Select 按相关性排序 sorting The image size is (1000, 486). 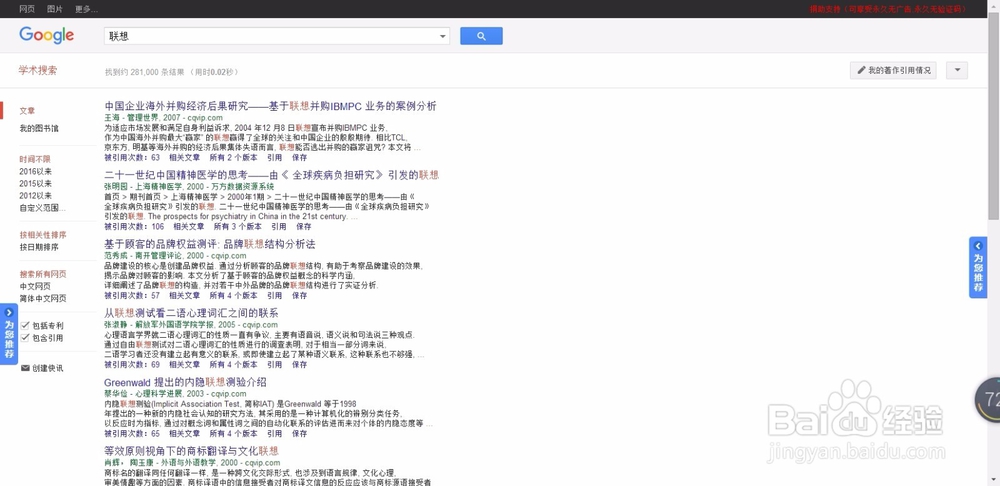43,235
